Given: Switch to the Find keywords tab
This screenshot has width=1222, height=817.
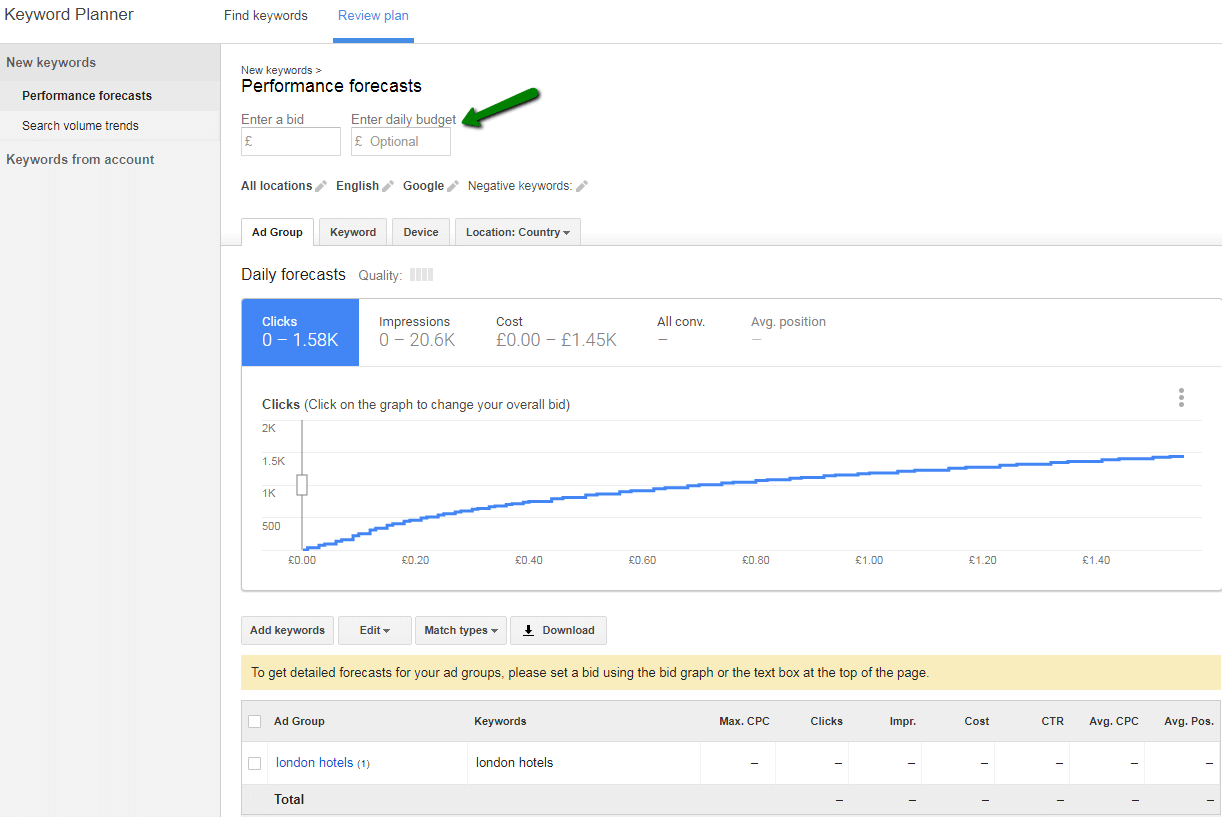Looking at the screenshot, I should (266, 16).
